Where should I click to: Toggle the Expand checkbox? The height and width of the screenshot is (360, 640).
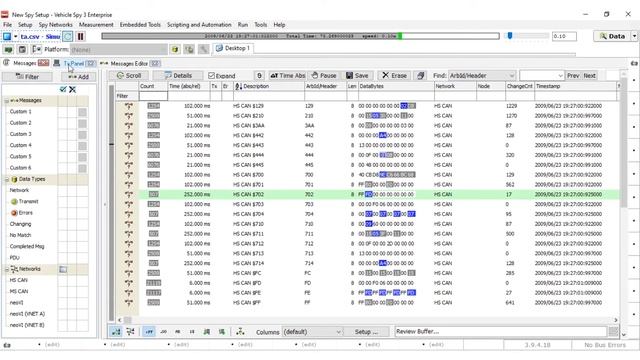(211, 76)
